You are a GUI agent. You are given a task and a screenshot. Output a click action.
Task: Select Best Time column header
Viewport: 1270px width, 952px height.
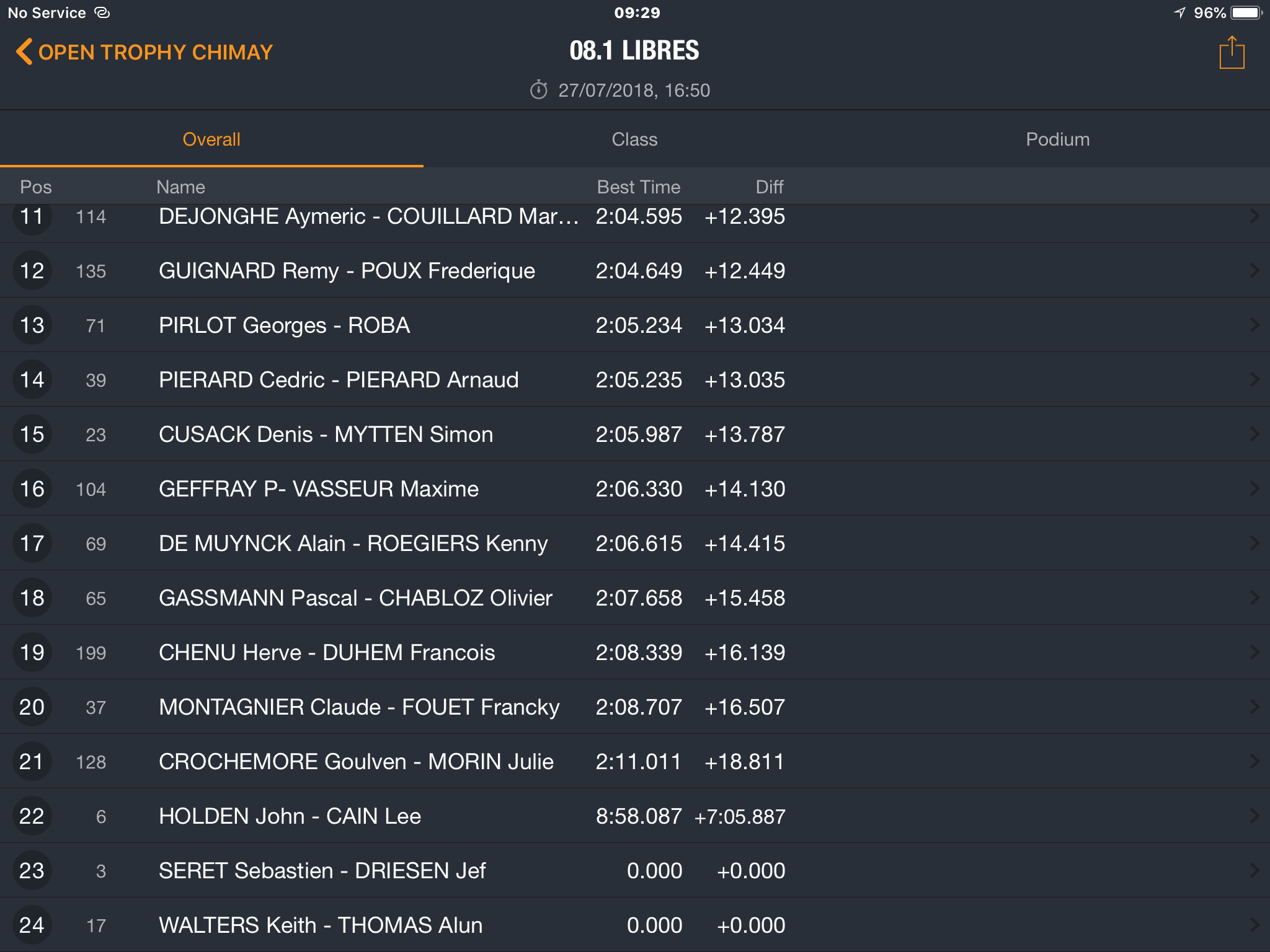point(638,187)
